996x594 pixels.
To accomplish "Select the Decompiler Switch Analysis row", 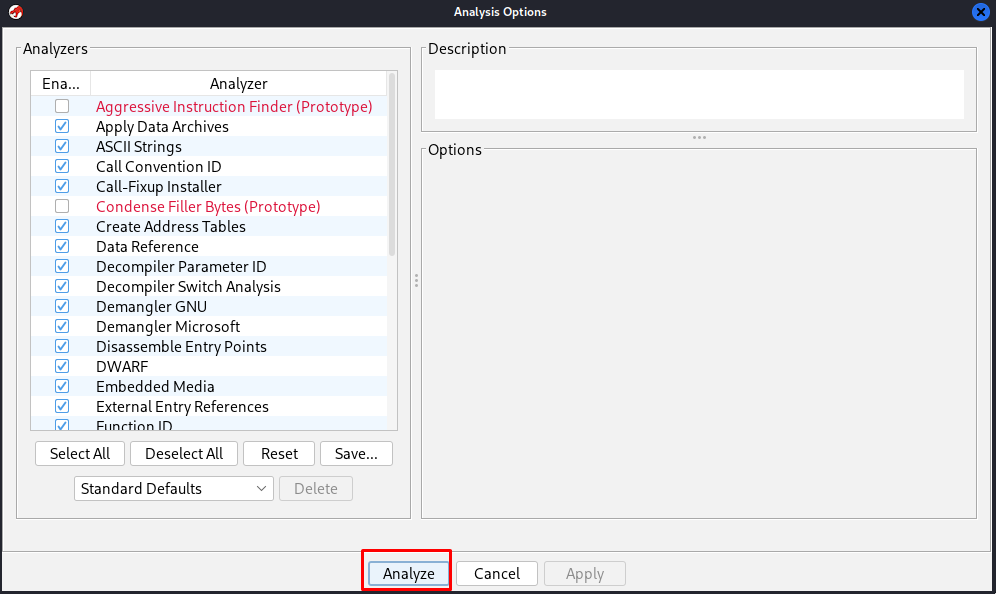I will coord(188,286).
